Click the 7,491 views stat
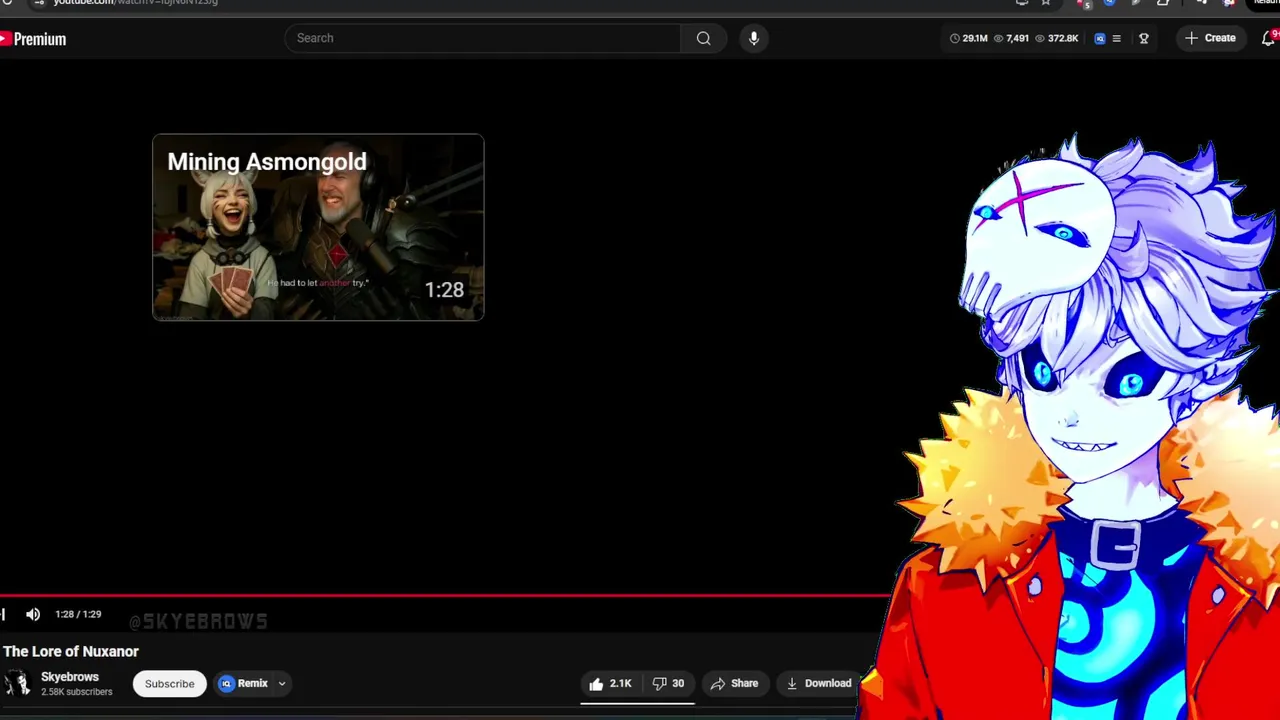This screenshot has height=720, width=1280. pos(1012,38)
